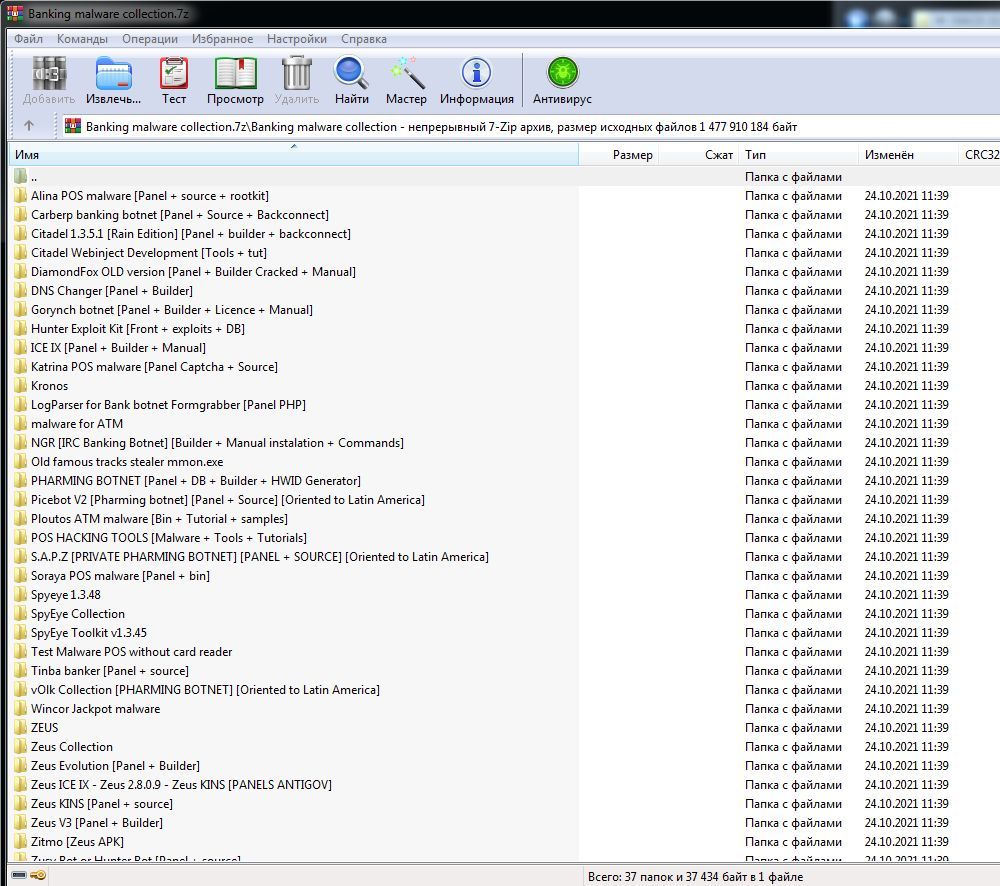This screenshot has width=1000, height=886.
Task: Launch the Мастер wizard wand icon
Action: (x=406, y=74)
